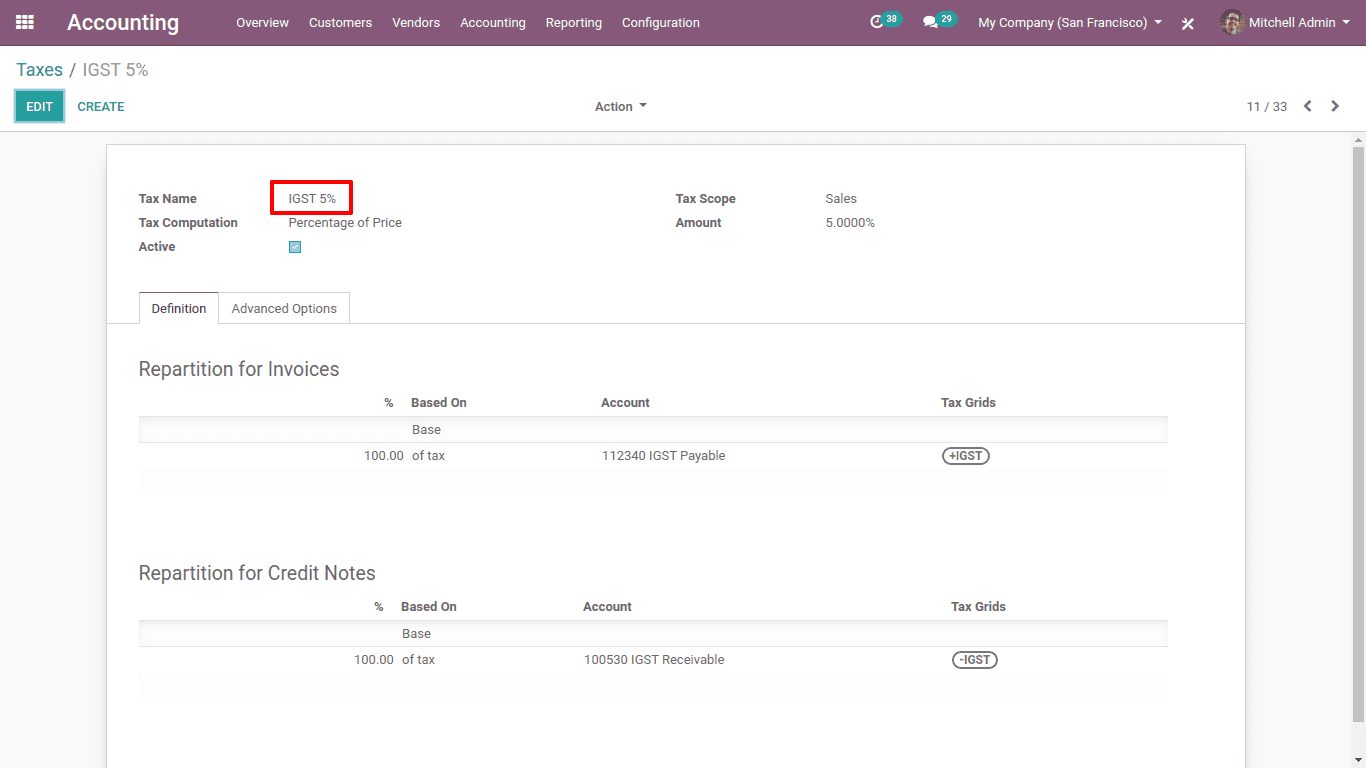Toggle the Active checkbox
This screenshot has width=1366, height=768.
pyautogui.click(x=295, y=247)
